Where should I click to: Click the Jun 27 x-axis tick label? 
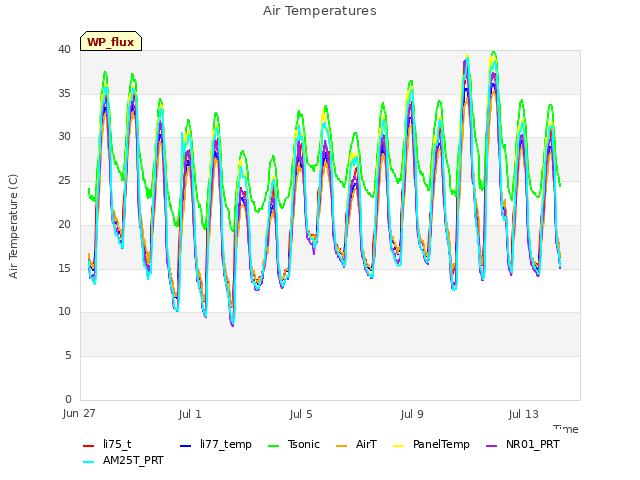(79, 414)
